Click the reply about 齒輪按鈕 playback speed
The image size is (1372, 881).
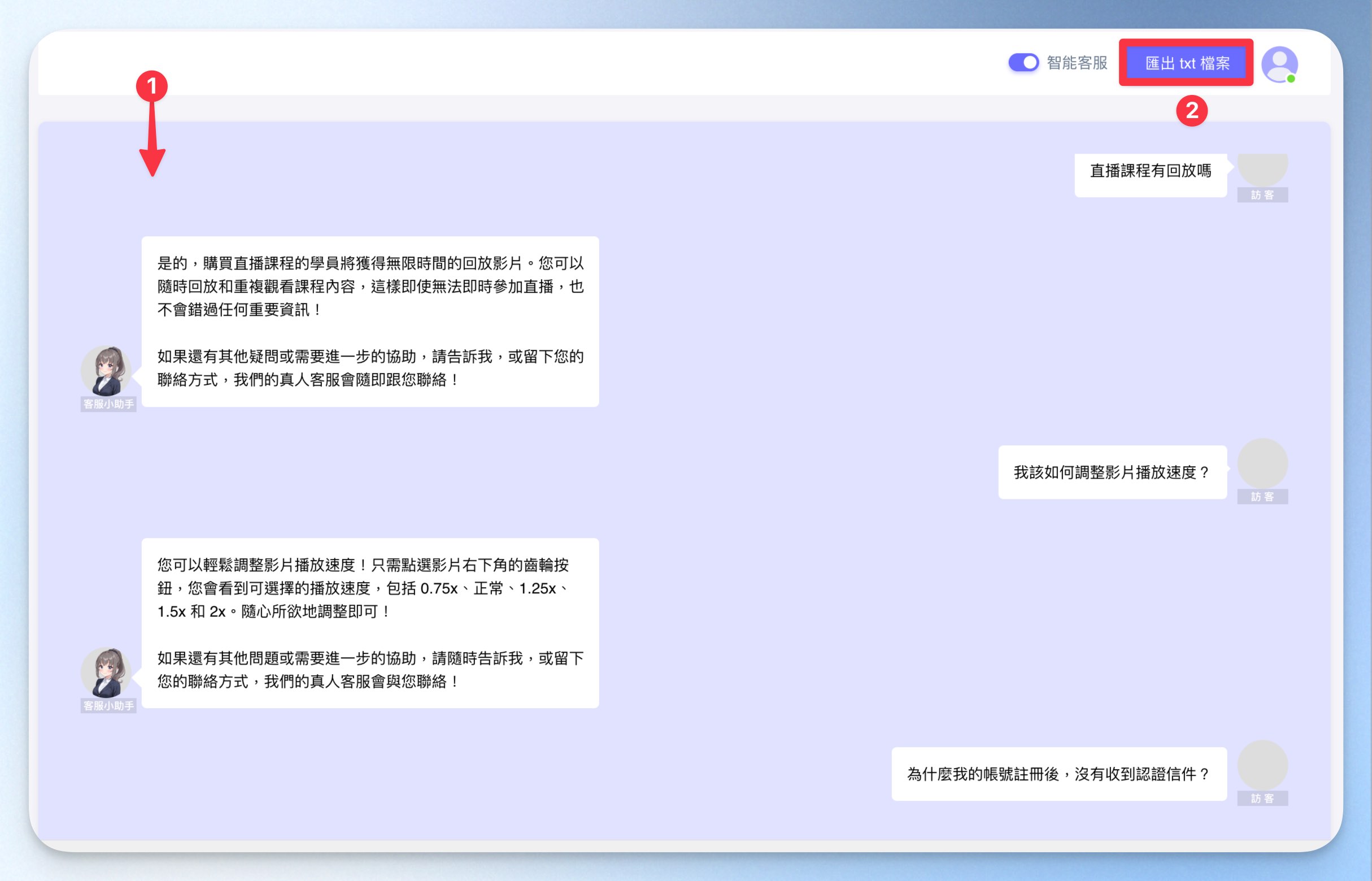(371, 623)
